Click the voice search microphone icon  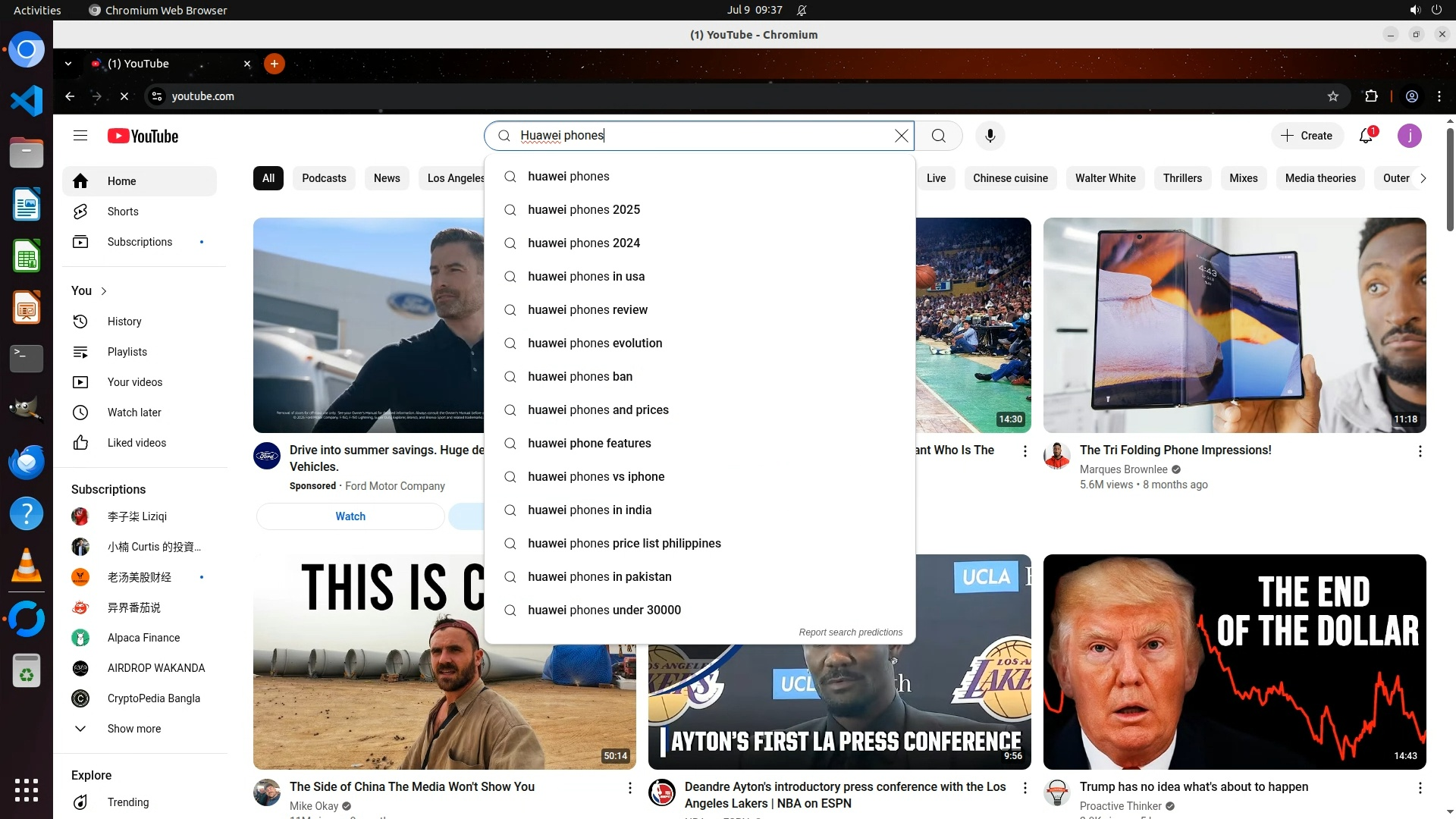pos(990,136)
